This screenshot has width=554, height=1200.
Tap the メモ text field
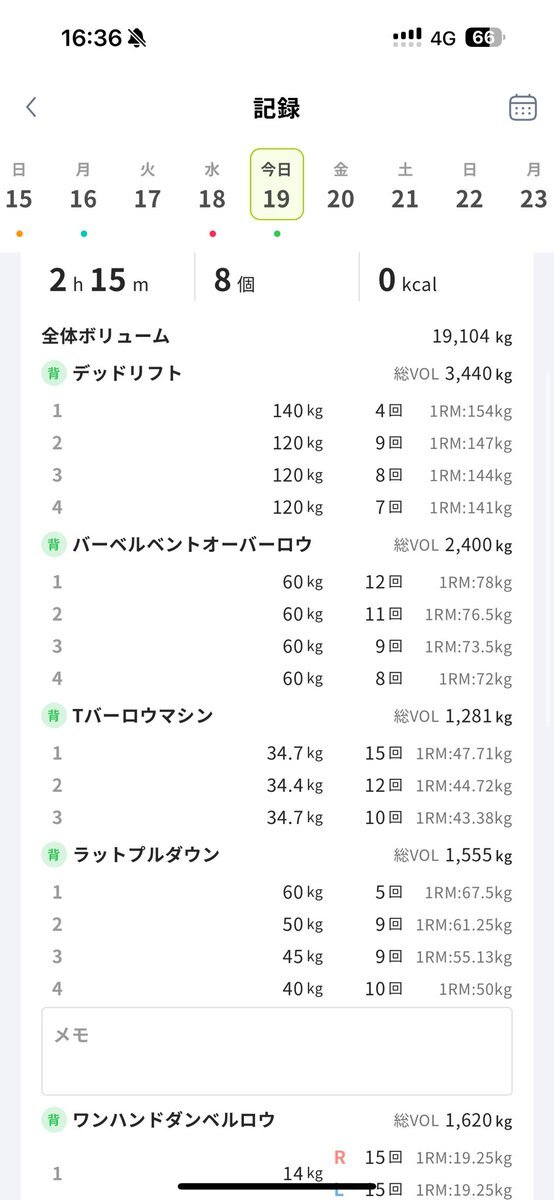click(x=277, y=1051)
